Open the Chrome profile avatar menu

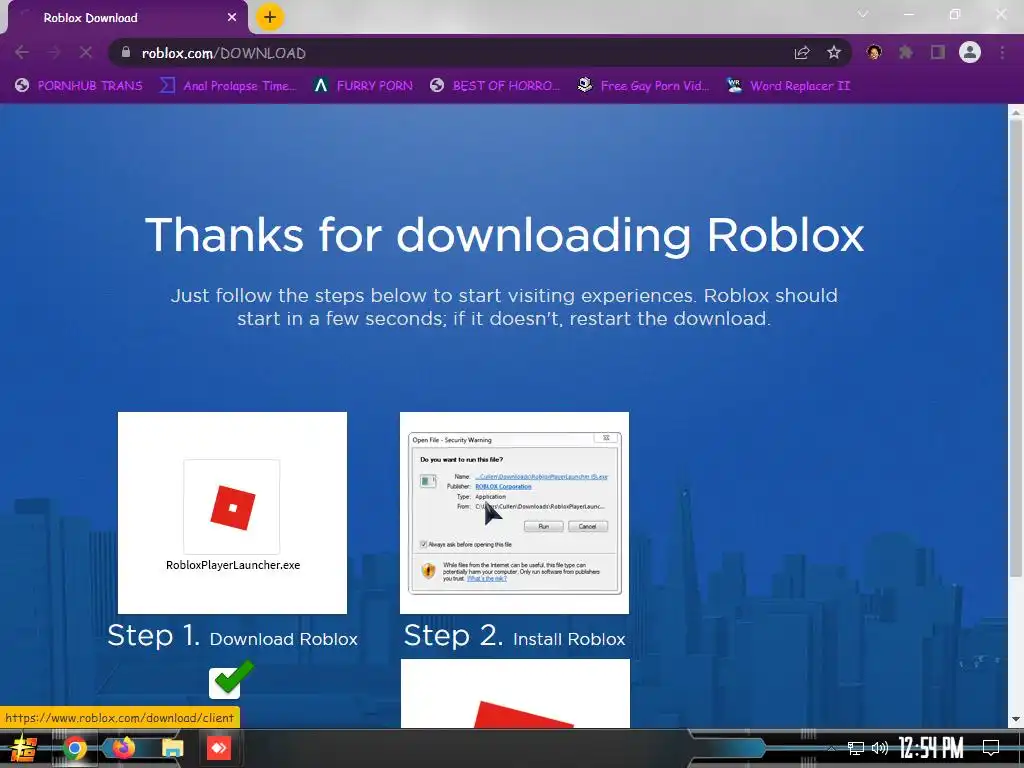coord(970,52)
